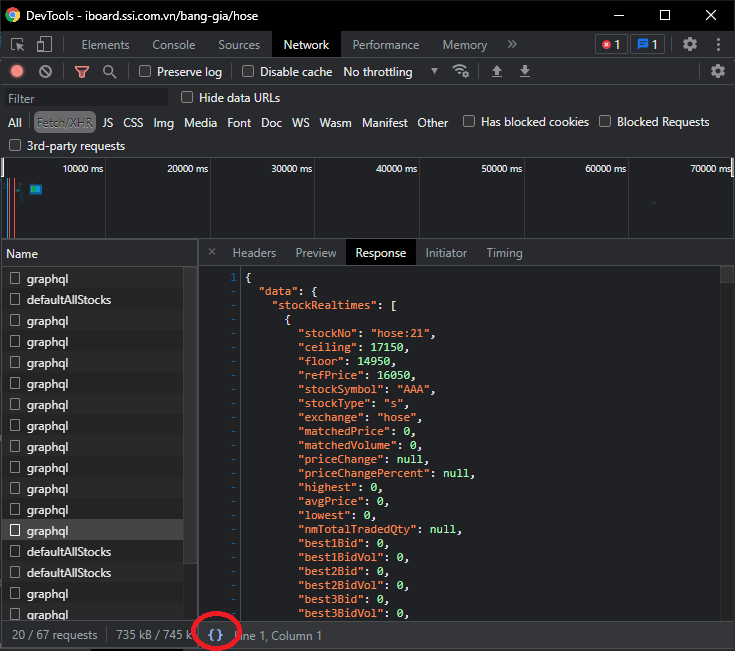
Task: Filter requests by Other
Action: (x=432, y=123)
